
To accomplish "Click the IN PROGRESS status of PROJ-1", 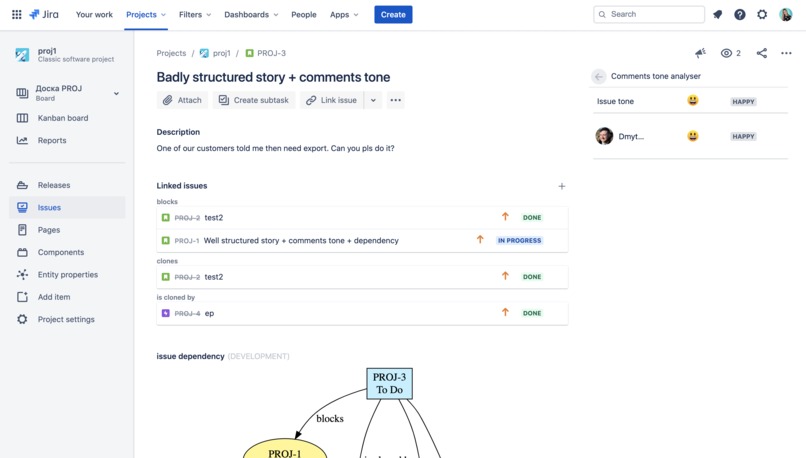I will tap(520, 241).
